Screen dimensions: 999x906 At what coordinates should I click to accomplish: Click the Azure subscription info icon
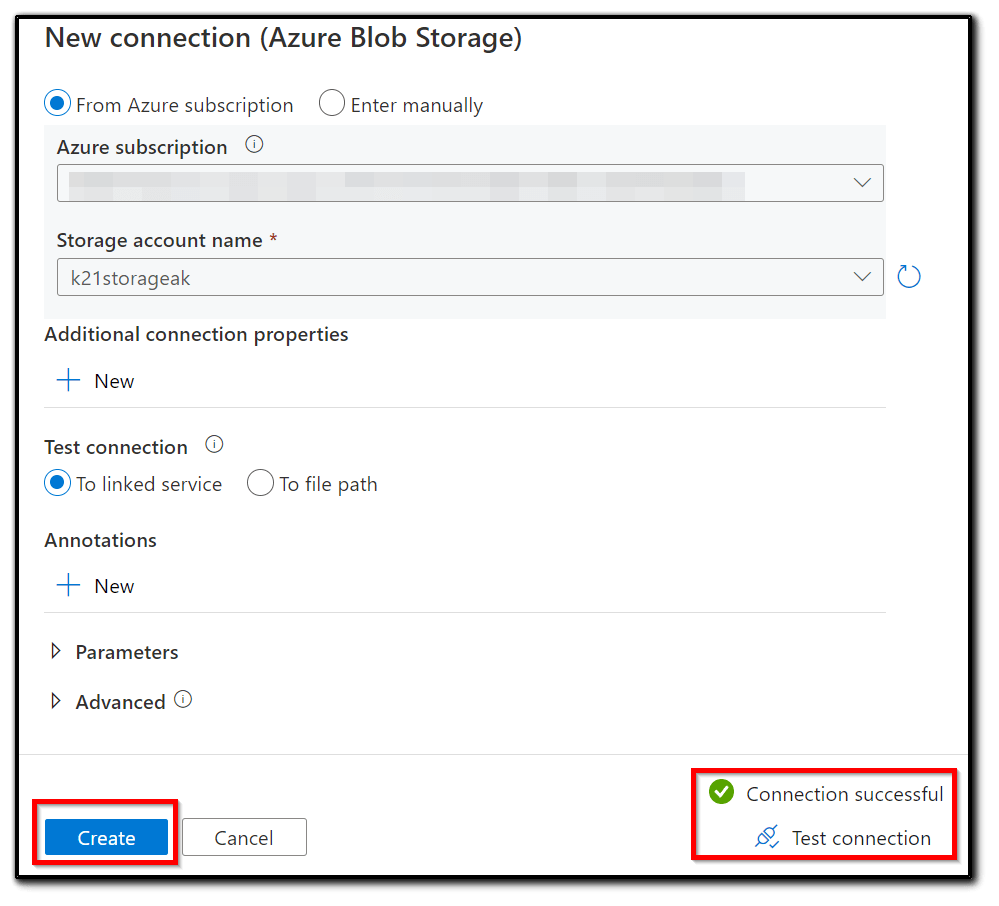(x=254, y=146)
